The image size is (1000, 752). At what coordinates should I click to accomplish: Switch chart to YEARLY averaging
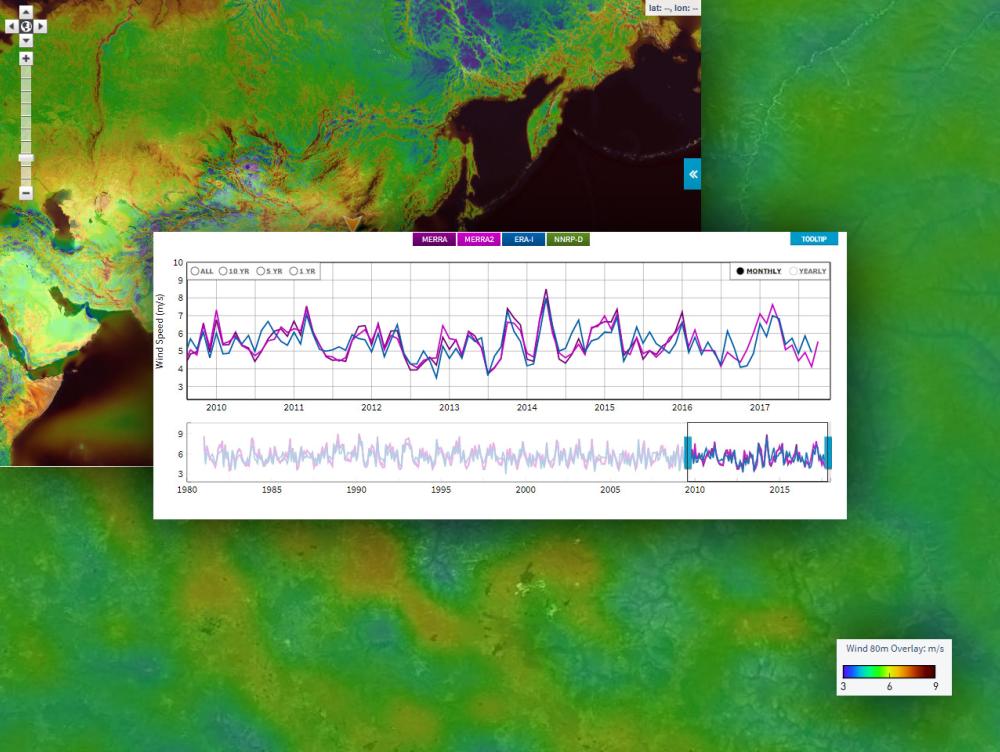tap(794, 271)
